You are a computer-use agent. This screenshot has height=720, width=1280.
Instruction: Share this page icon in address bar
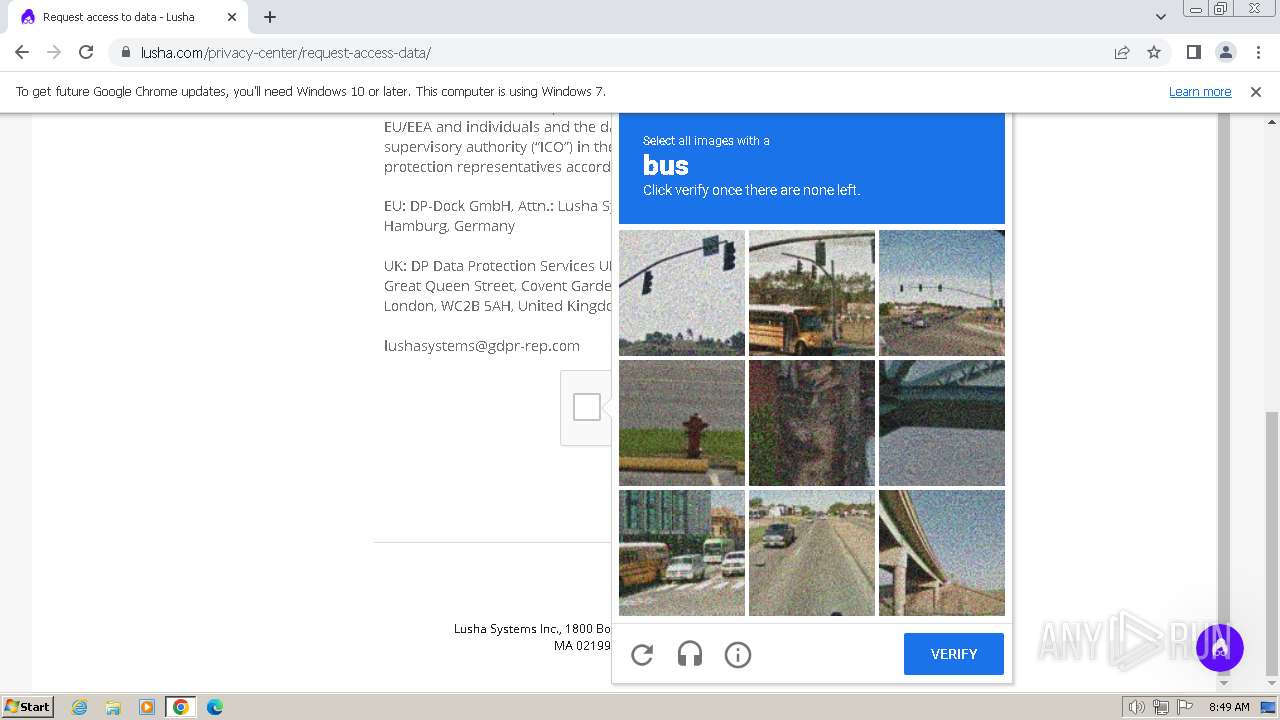click(x=1122, y=52)
